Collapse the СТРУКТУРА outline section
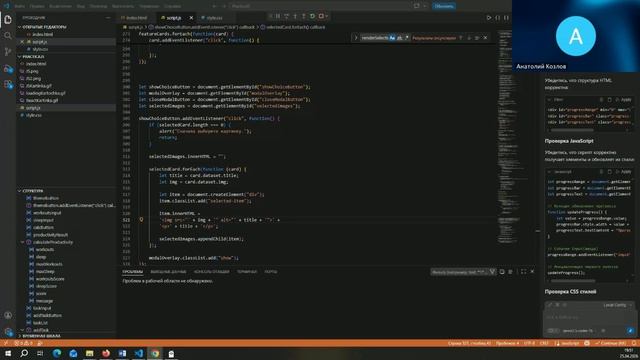Screen dimensions: 640x360 click(19, 191)
